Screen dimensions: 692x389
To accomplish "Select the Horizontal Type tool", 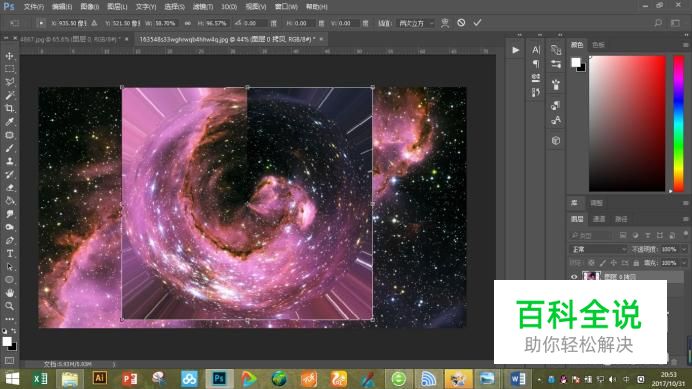I will tap(9, 253).
